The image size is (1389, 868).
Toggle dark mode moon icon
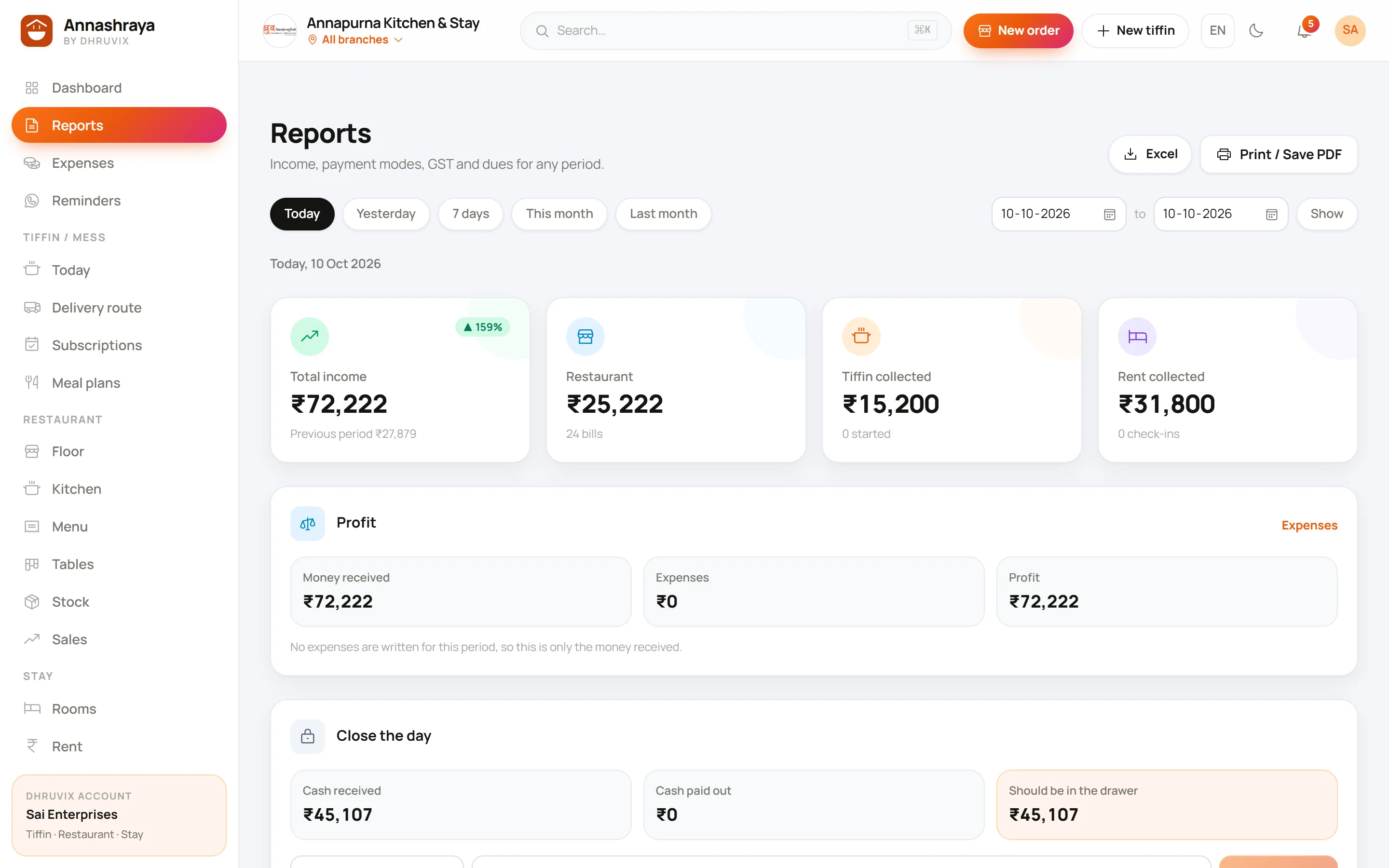1256,30
